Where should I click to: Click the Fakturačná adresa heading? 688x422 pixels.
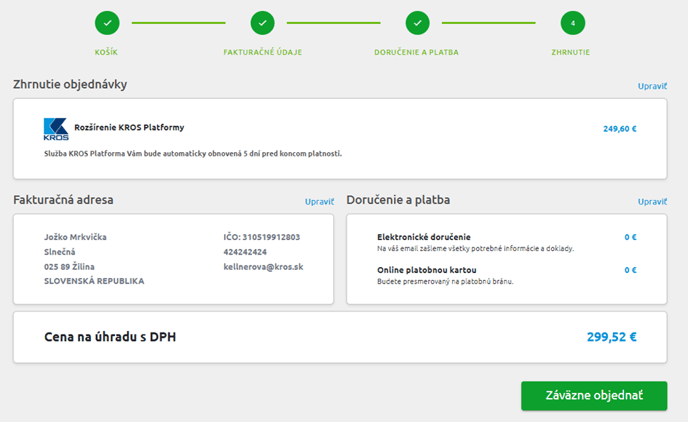click(63, 200)
